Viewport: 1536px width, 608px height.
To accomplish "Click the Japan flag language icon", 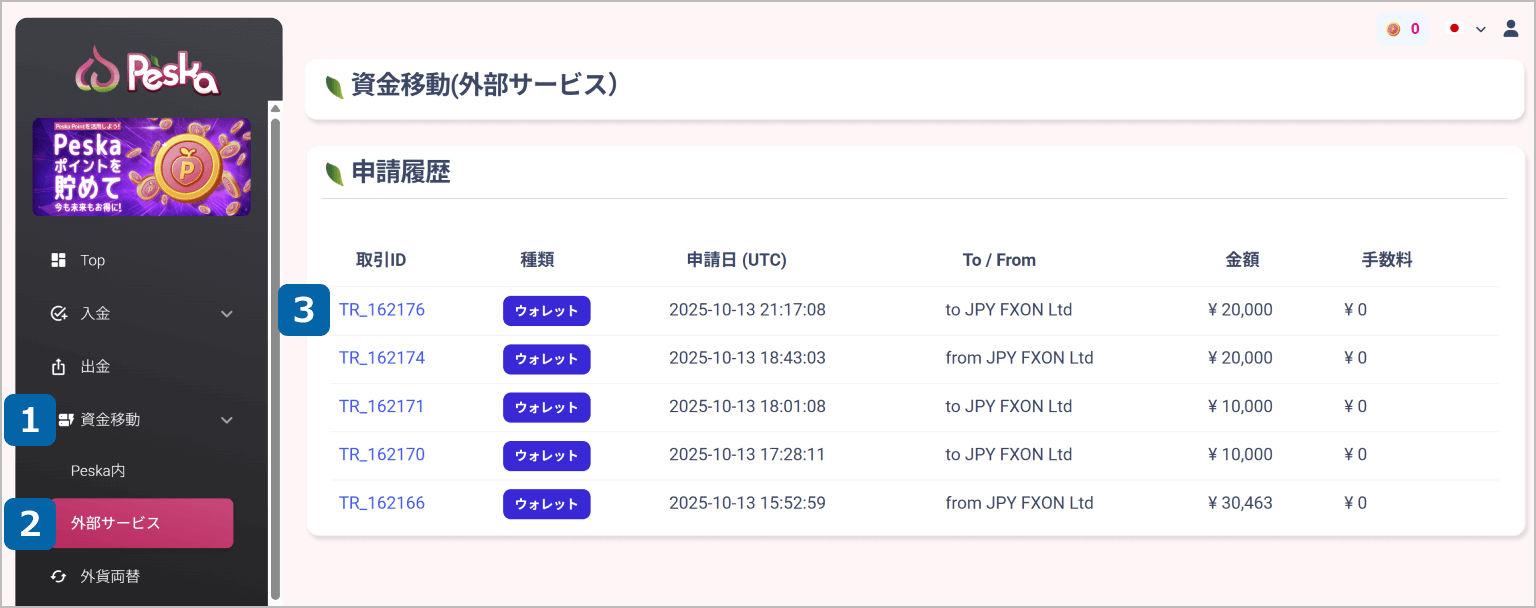I will (x=1455, y=29).
